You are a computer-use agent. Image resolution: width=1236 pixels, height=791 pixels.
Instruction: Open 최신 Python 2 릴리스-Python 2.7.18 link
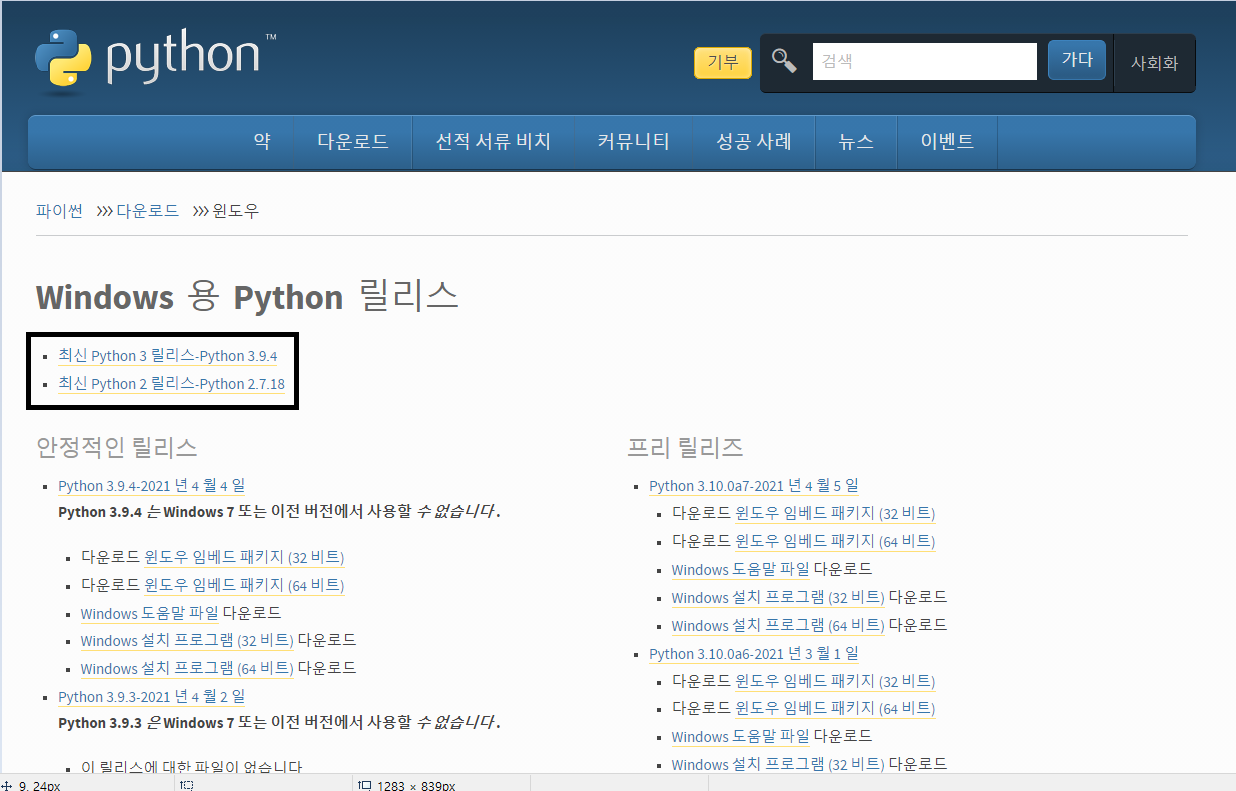172,383
